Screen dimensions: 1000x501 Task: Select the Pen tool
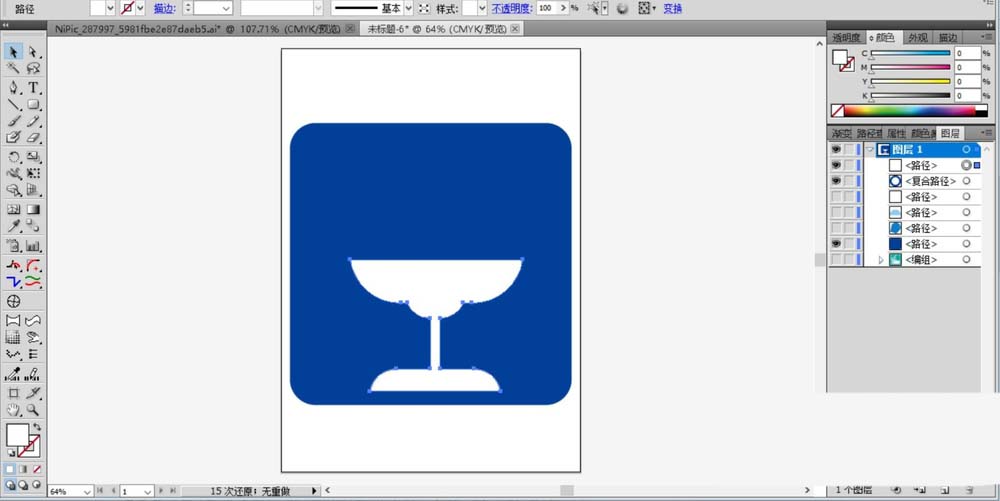coord(13,88)
